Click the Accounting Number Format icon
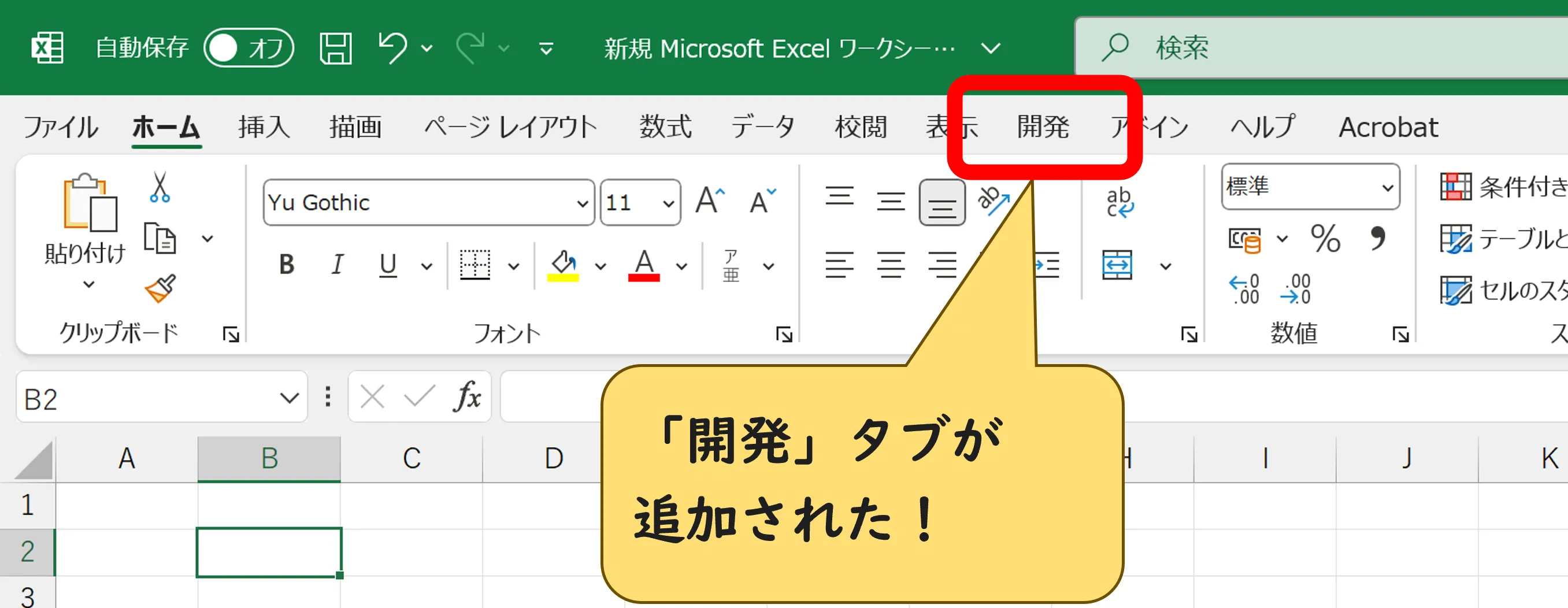This screenshot has width=1568, height=608. click(1244, 240)
